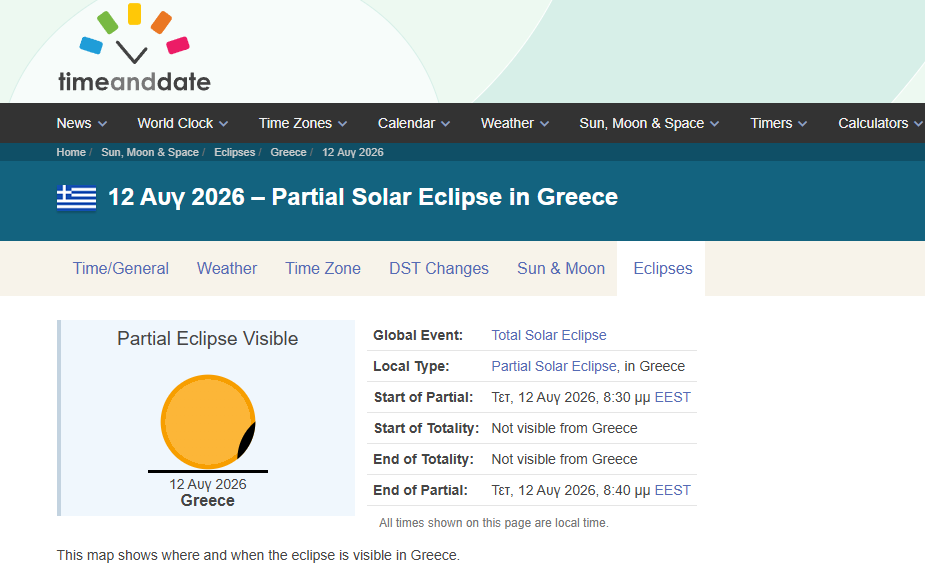
Task: Click EEST link in End of Partial row
Action: (x=673, y=490)
